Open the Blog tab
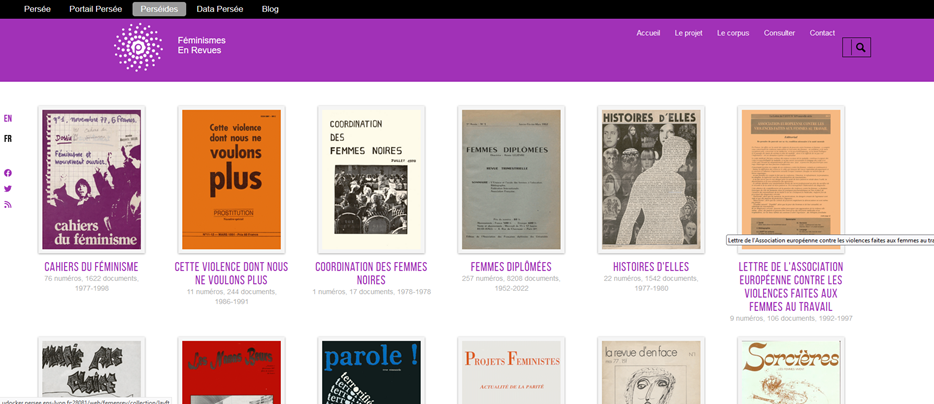The image size is (934, 404). click(270, 9)
